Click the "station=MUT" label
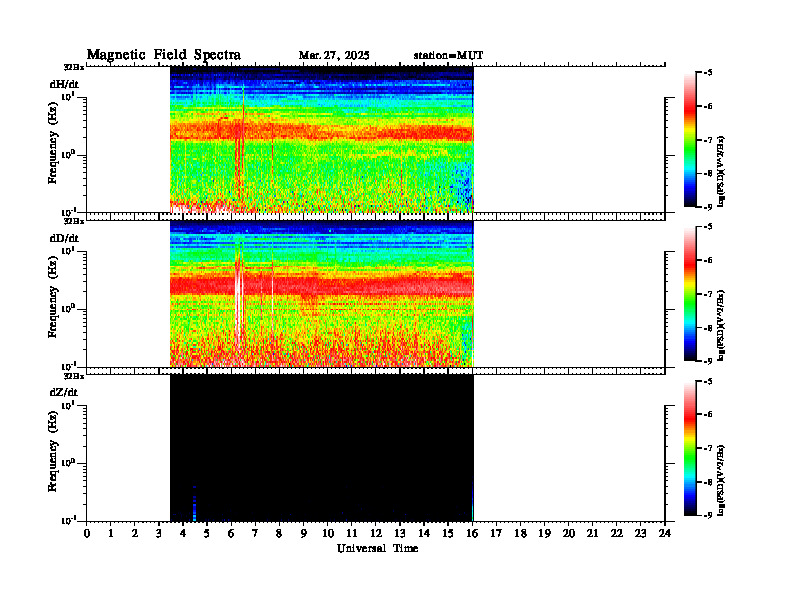792x612 pixels. point(448,56)
